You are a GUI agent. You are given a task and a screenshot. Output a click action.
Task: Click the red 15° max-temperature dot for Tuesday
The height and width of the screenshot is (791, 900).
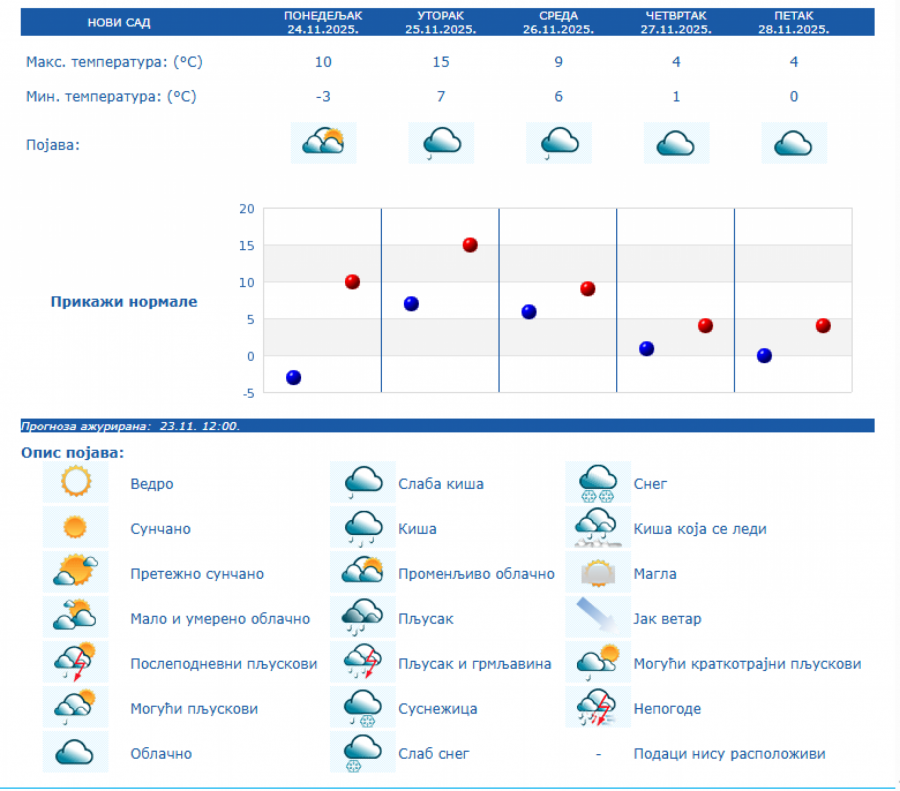point(470,245)
